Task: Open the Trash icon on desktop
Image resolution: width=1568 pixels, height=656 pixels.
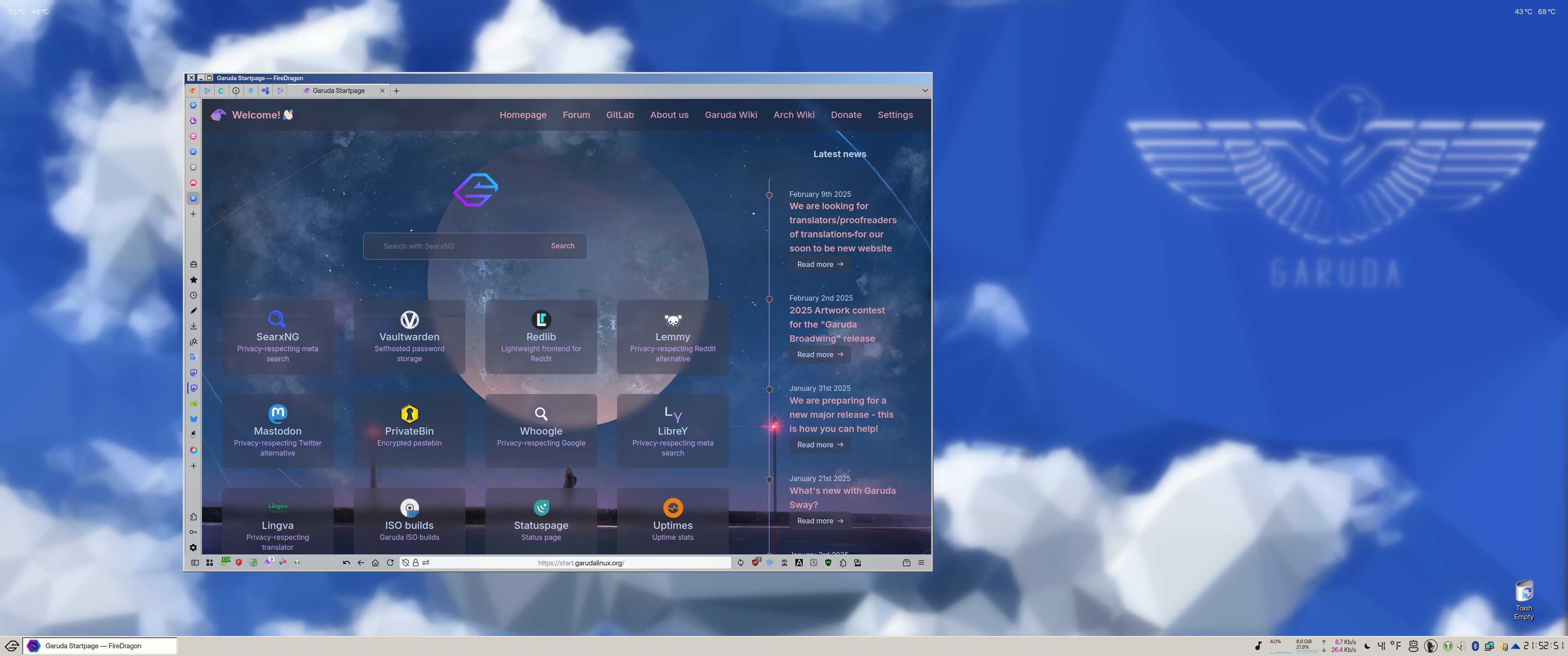Action: 1524,600
